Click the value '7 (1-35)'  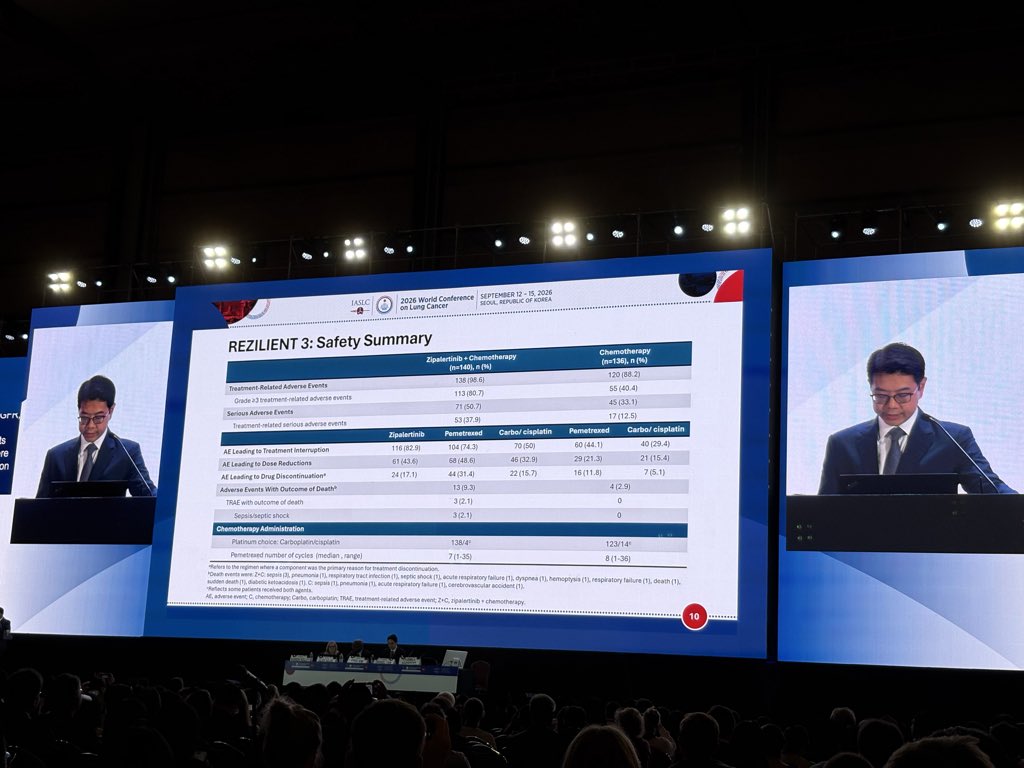(x=460, y=557)
